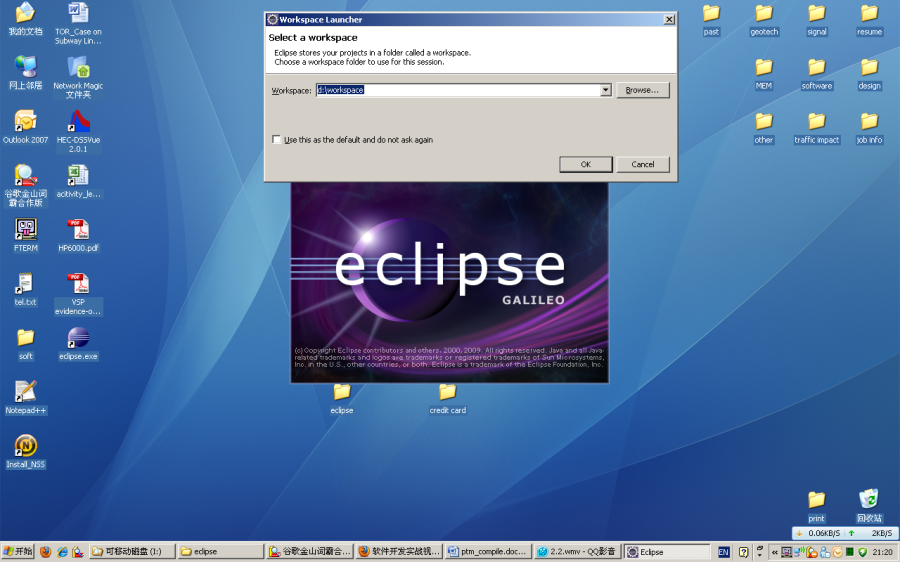
Task: Switch to eclipse folder taskbar button
Action: click(220, 552)
